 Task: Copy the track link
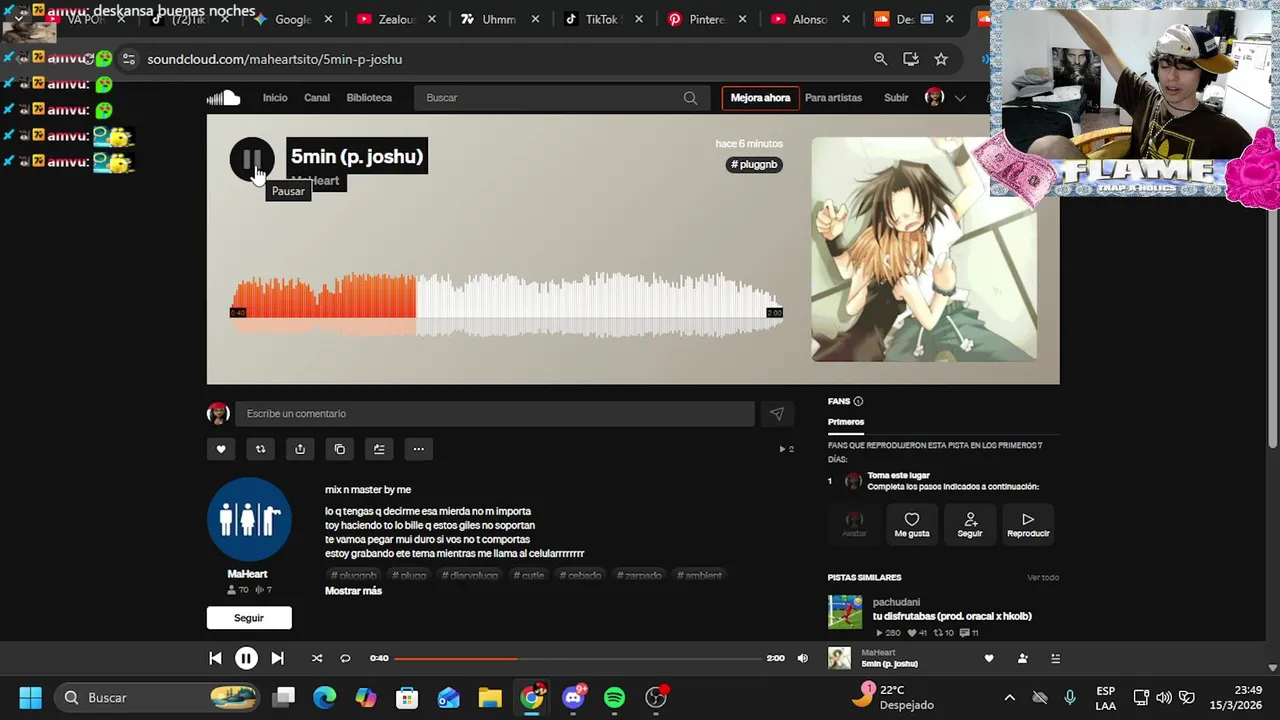tap(339, 449)
